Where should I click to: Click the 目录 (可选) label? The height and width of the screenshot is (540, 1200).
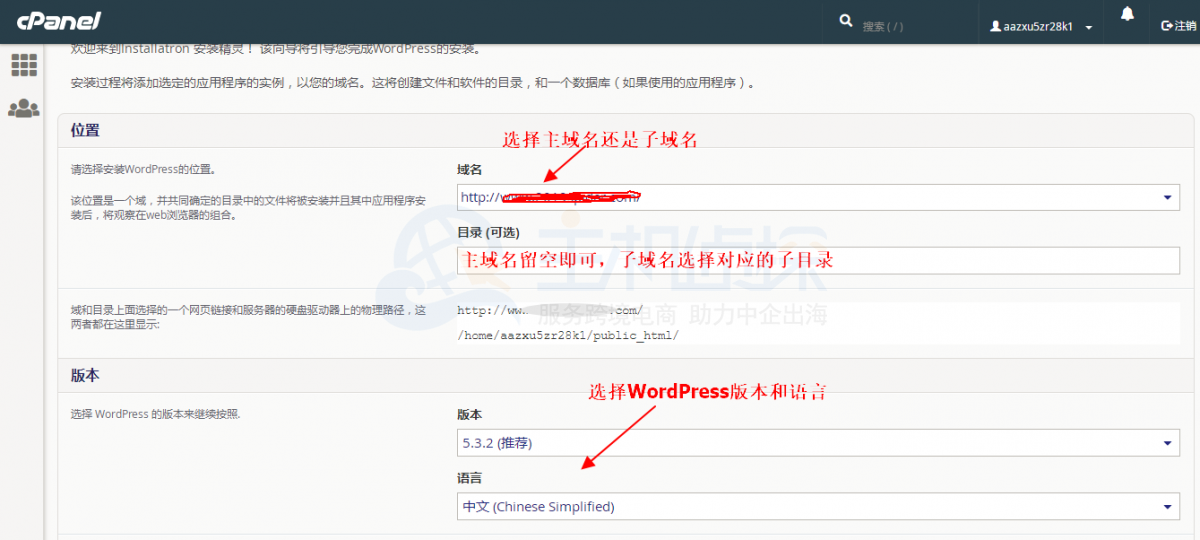coord(489,233)
